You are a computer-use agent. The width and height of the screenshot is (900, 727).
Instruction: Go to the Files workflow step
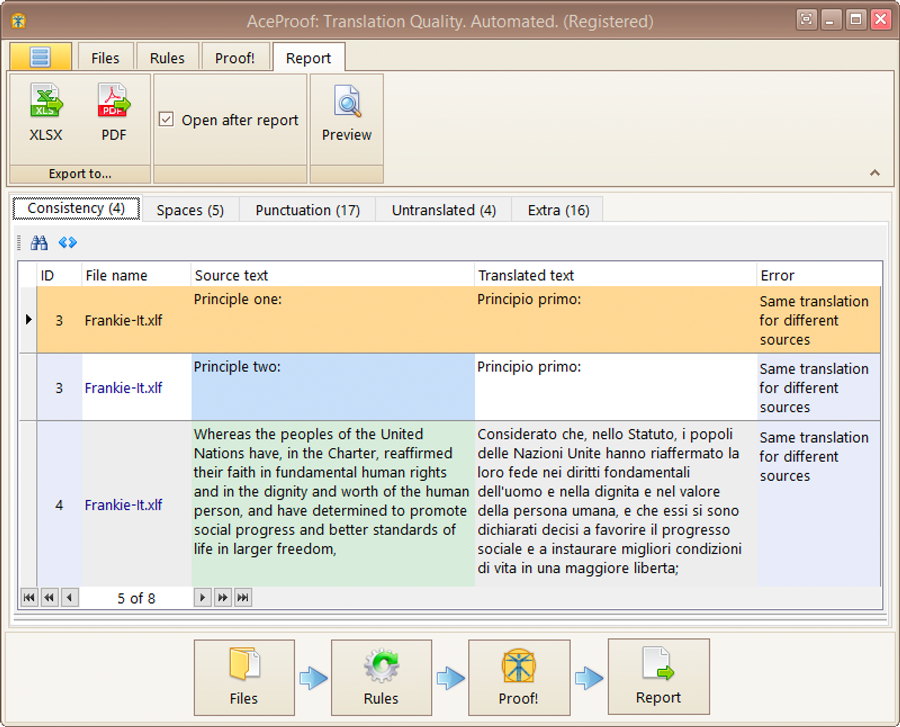(244, 677)
